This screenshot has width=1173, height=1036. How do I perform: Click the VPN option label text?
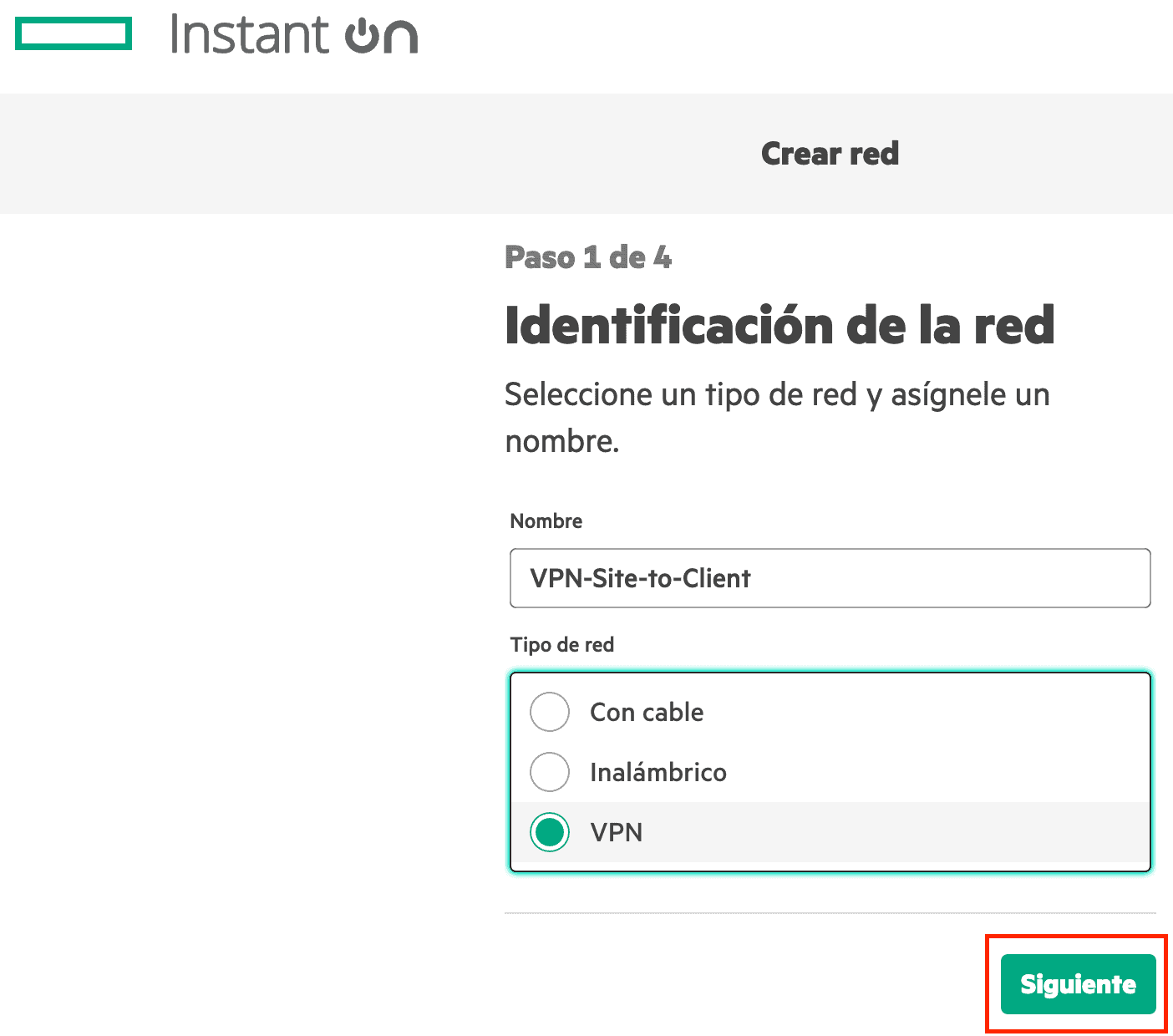(x=616, y=832)
